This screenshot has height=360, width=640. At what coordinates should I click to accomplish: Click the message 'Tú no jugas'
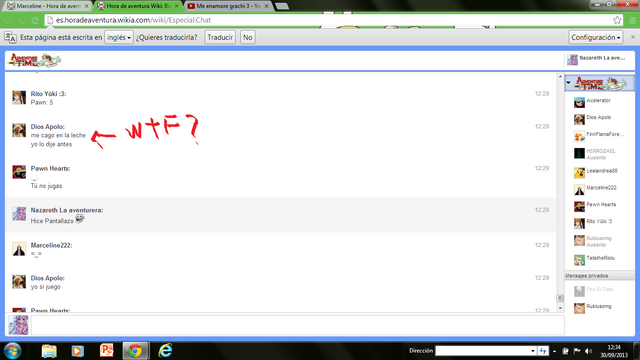click(x=47, y=186)
